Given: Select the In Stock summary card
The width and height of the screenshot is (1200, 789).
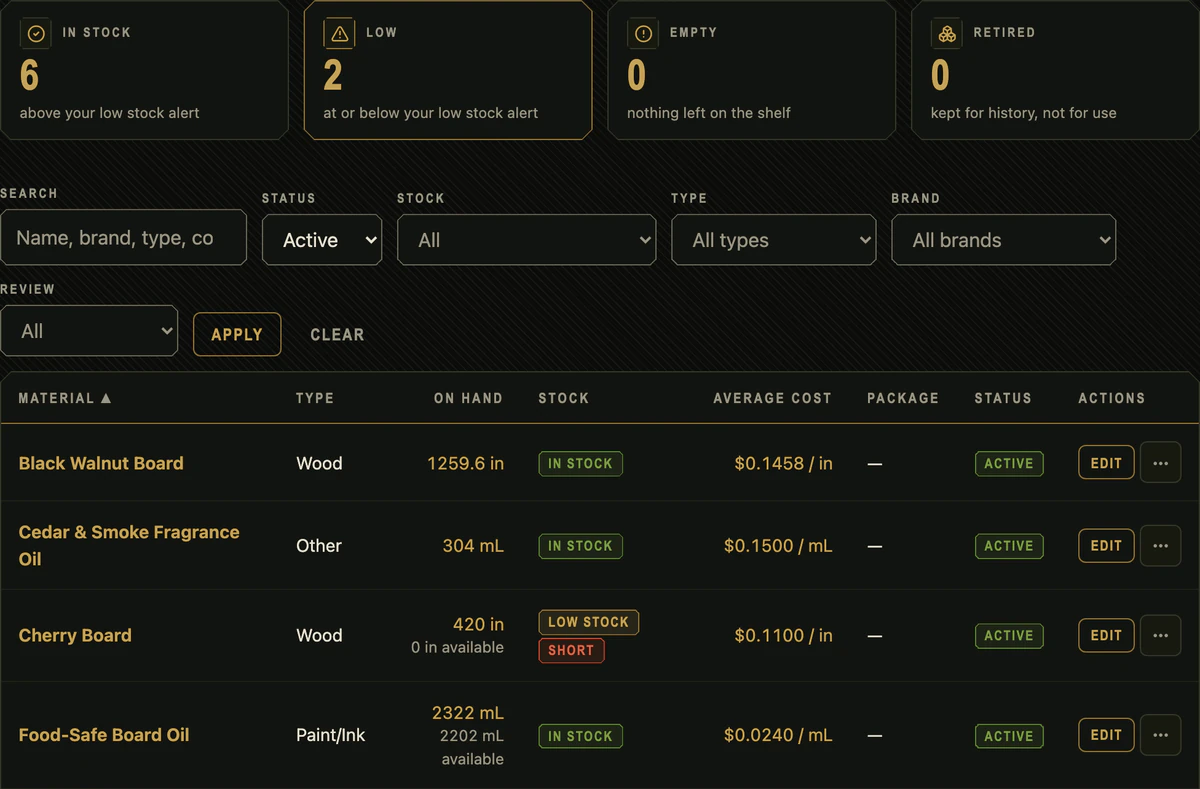Looking at the screenshot, I should pos(144,69).
